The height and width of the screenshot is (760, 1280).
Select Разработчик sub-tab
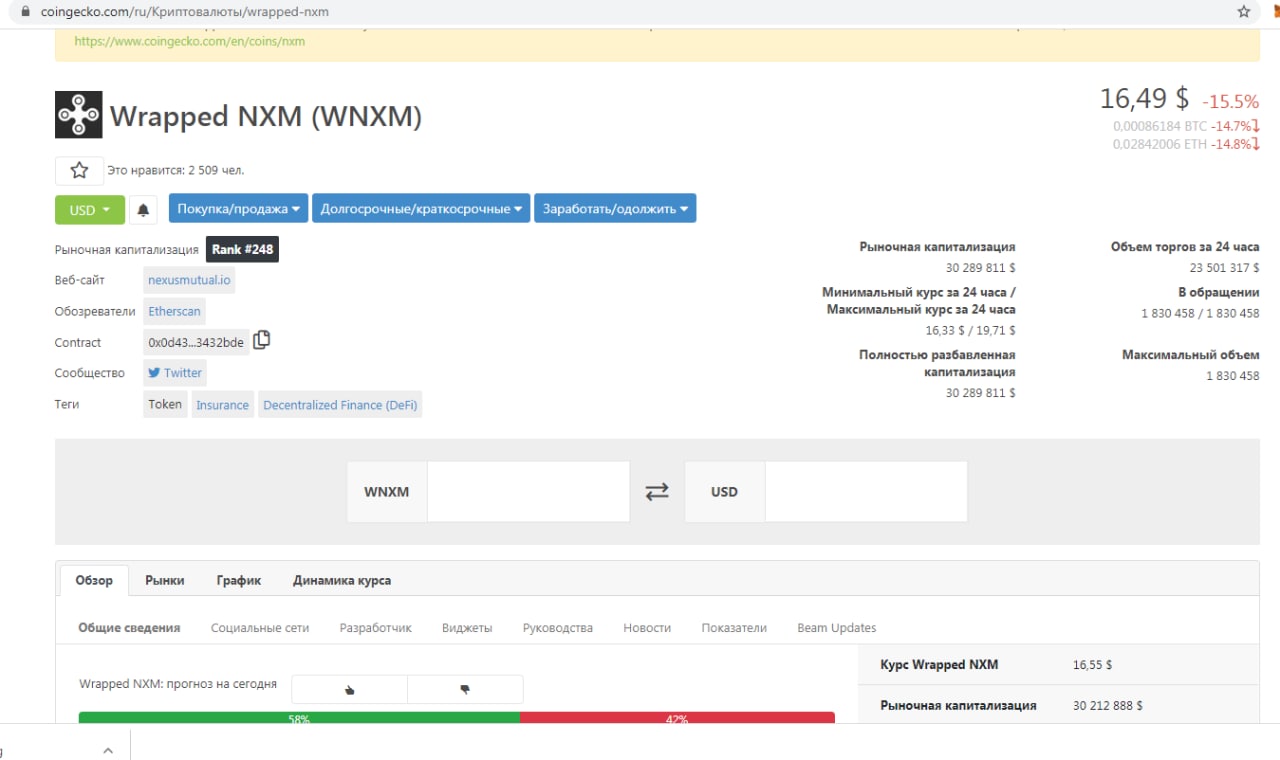click(376, 628)
